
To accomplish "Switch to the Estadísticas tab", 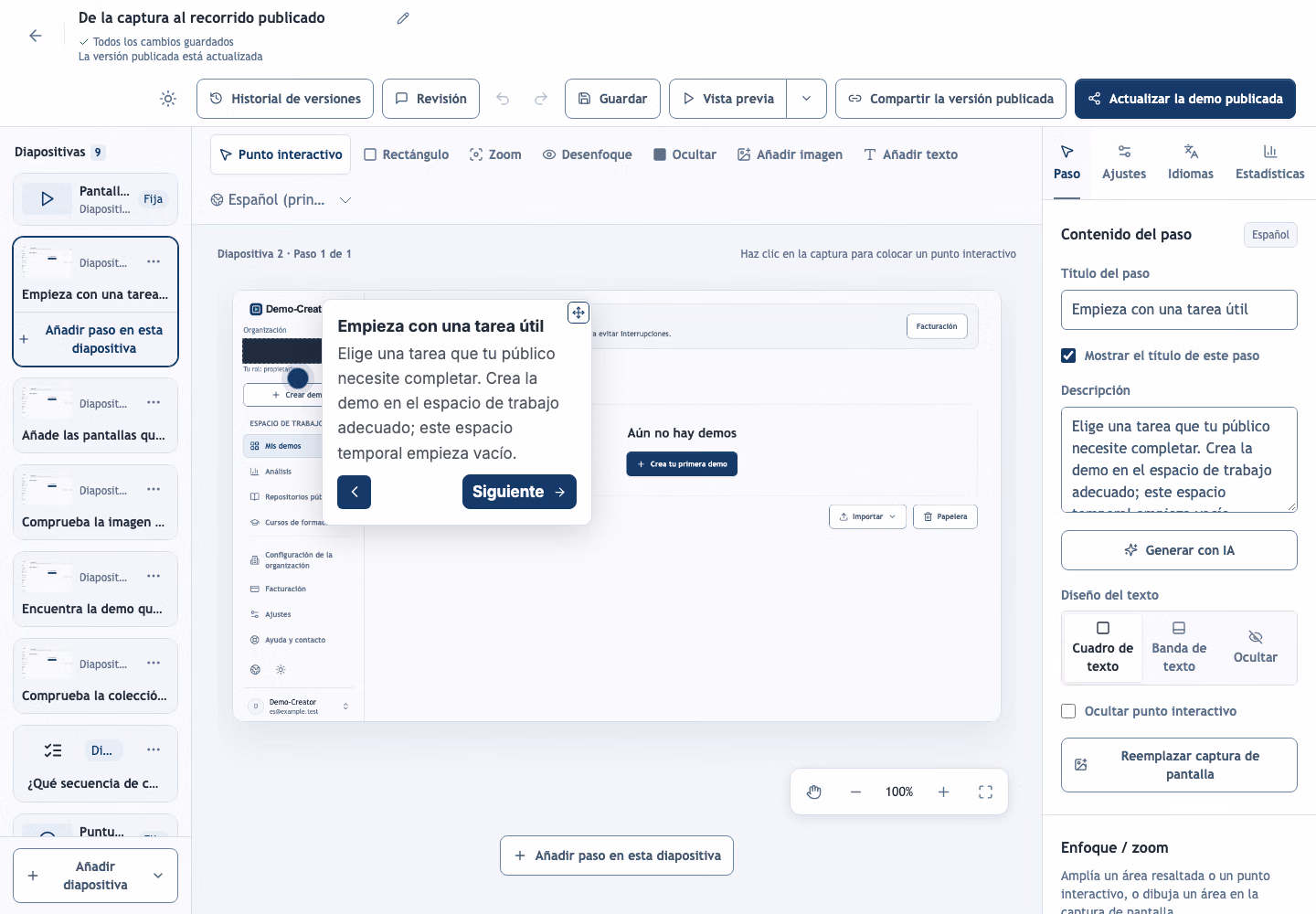I will click(1270, 163).
